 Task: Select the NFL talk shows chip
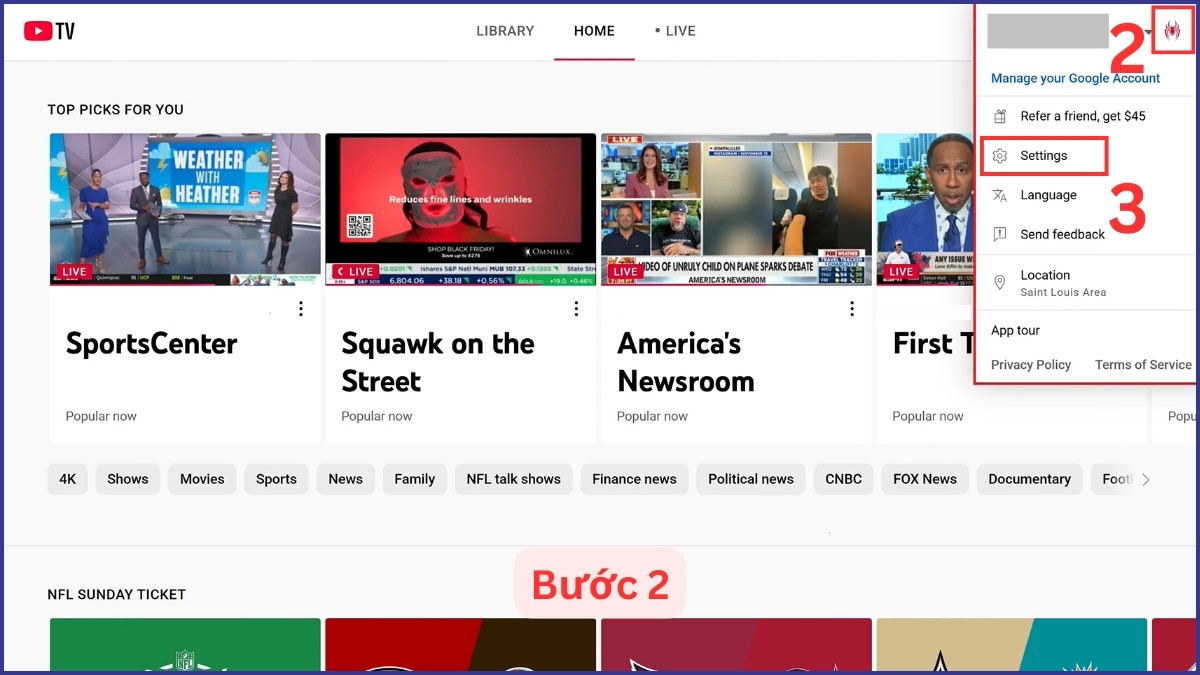coord(514,479)
